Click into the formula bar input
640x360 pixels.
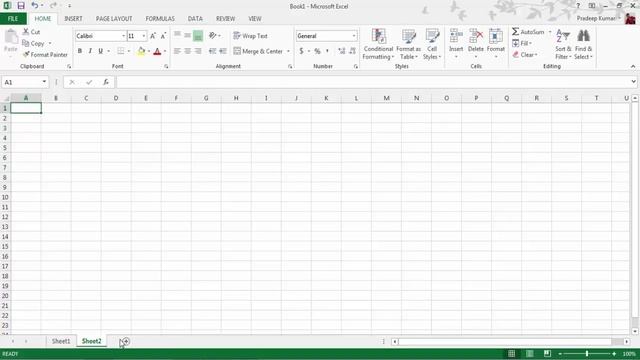373,82
